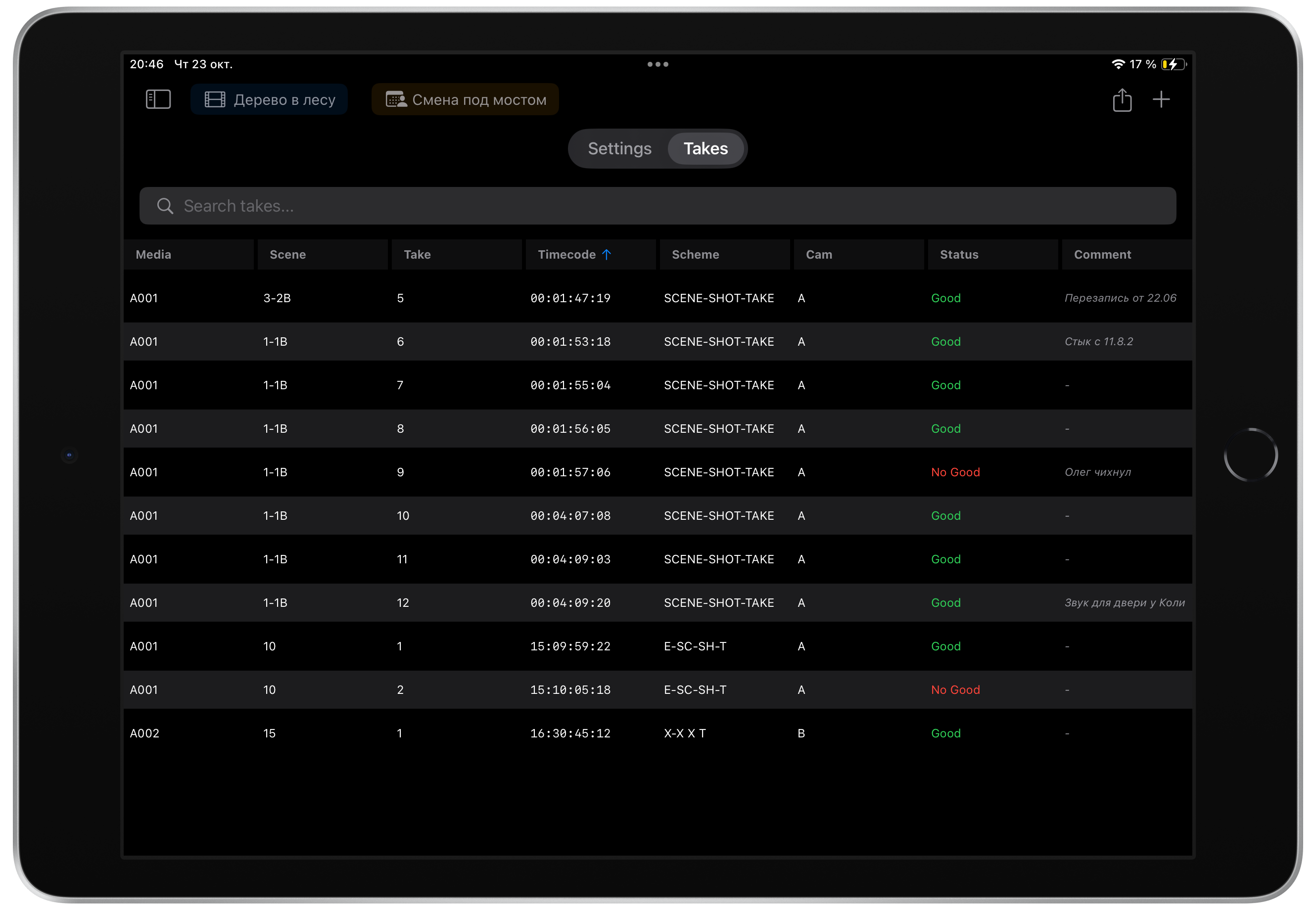This screenshot has width=1316, height=910.
Task: Open comment Перезапись от 22.06
Action: tap(1121, 298)
